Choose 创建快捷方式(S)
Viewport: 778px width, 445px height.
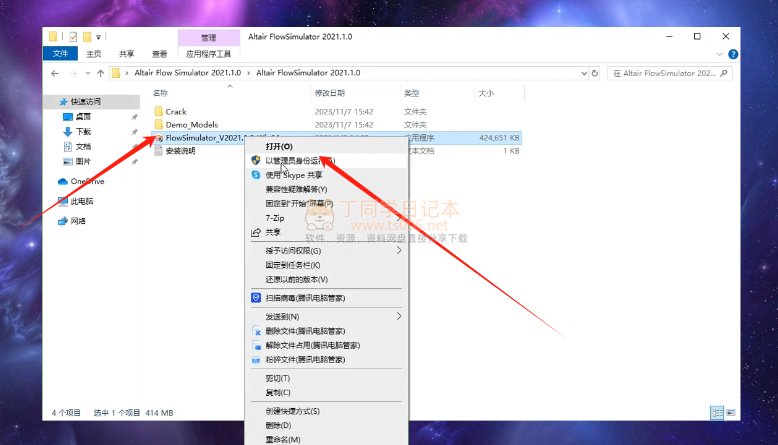(326, 411)
